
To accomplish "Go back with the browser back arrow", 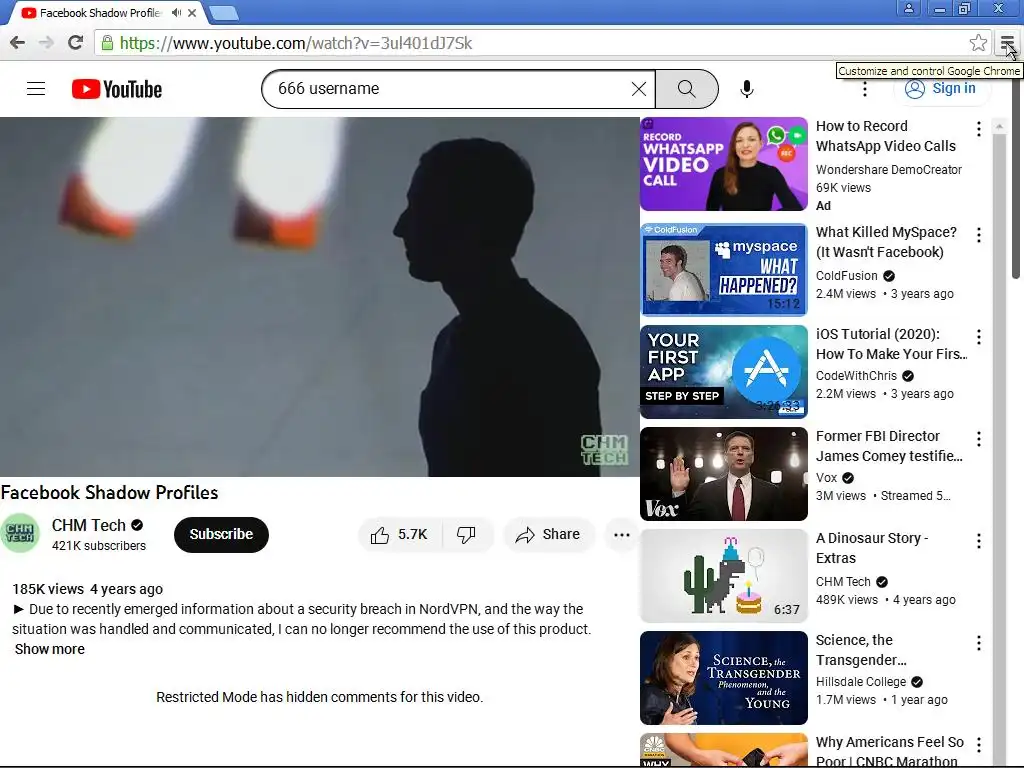I will 18,43.
